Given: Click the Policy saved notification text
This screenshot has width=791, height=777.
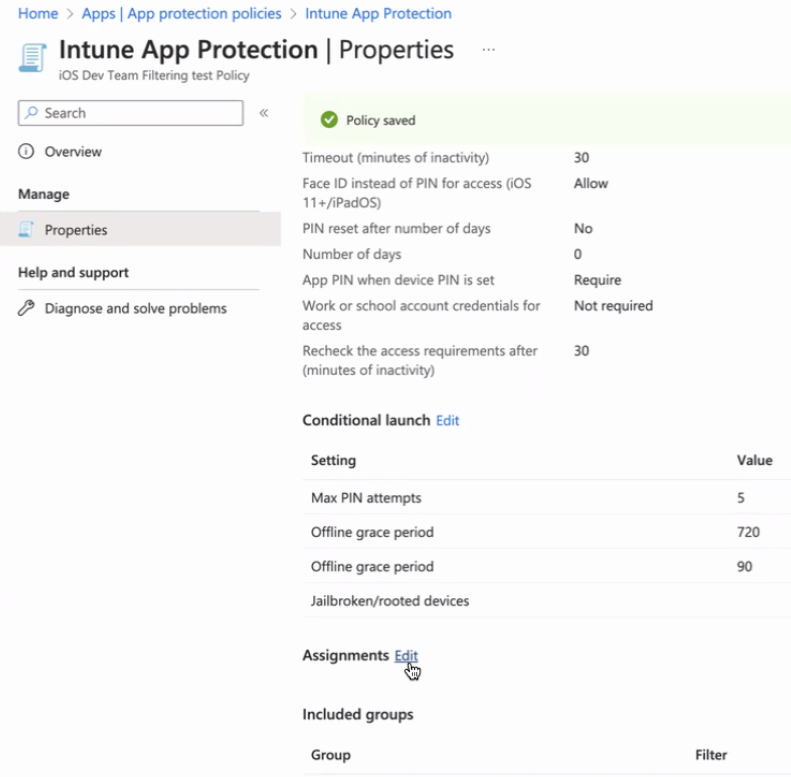Looking at the screenshot, I should pos(380,121).
